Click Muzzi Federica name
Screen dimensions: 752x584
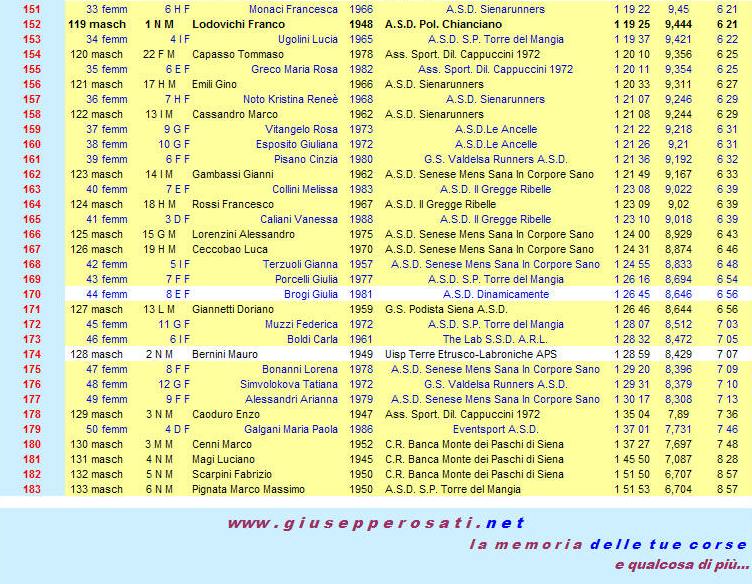point(301,324)
